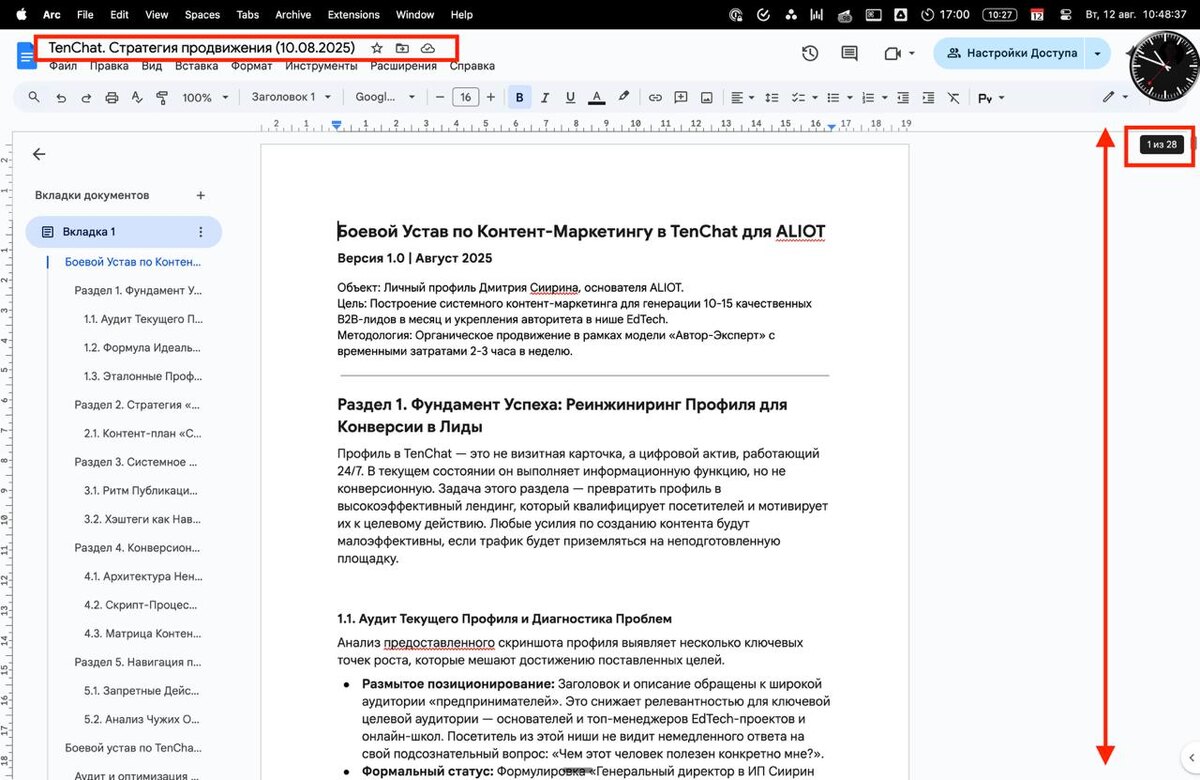
Task: Print the document using printer icon
Action: pos(112,98)
